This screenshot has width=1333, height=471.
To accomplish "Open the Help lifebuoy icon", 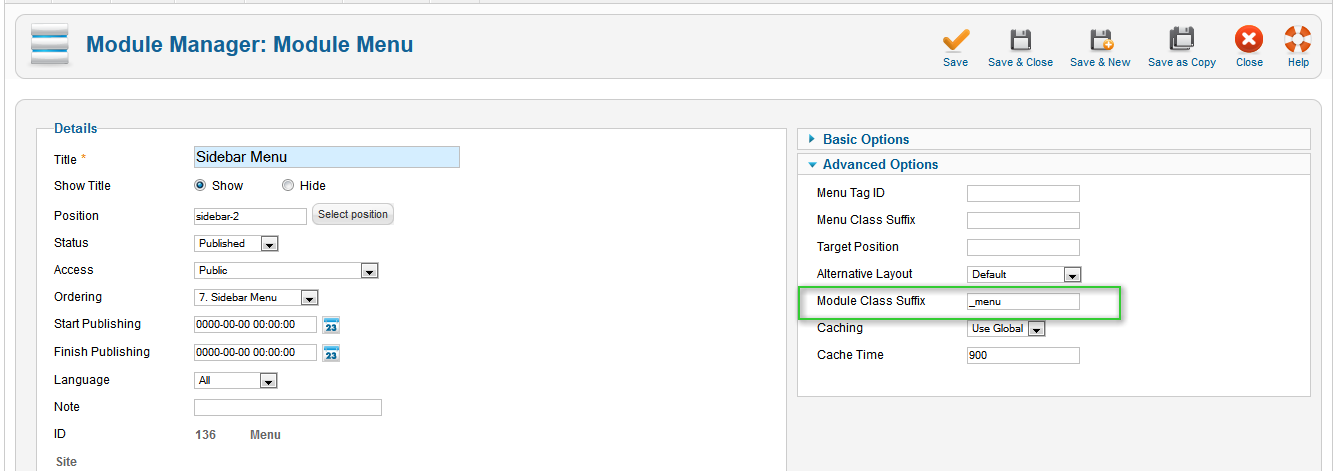I will (1298, 40).
